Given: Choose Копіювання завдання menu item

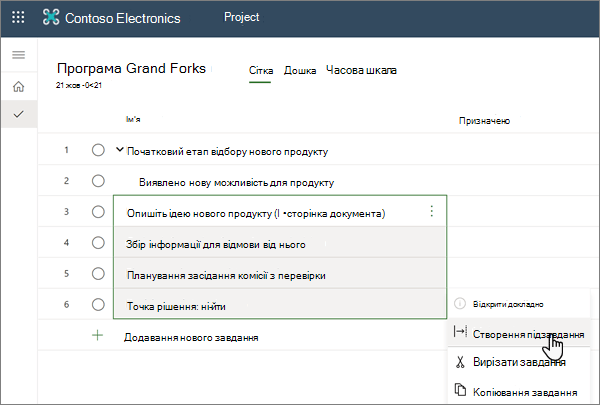Looking at the screenshot, I should tap(518, 391).
